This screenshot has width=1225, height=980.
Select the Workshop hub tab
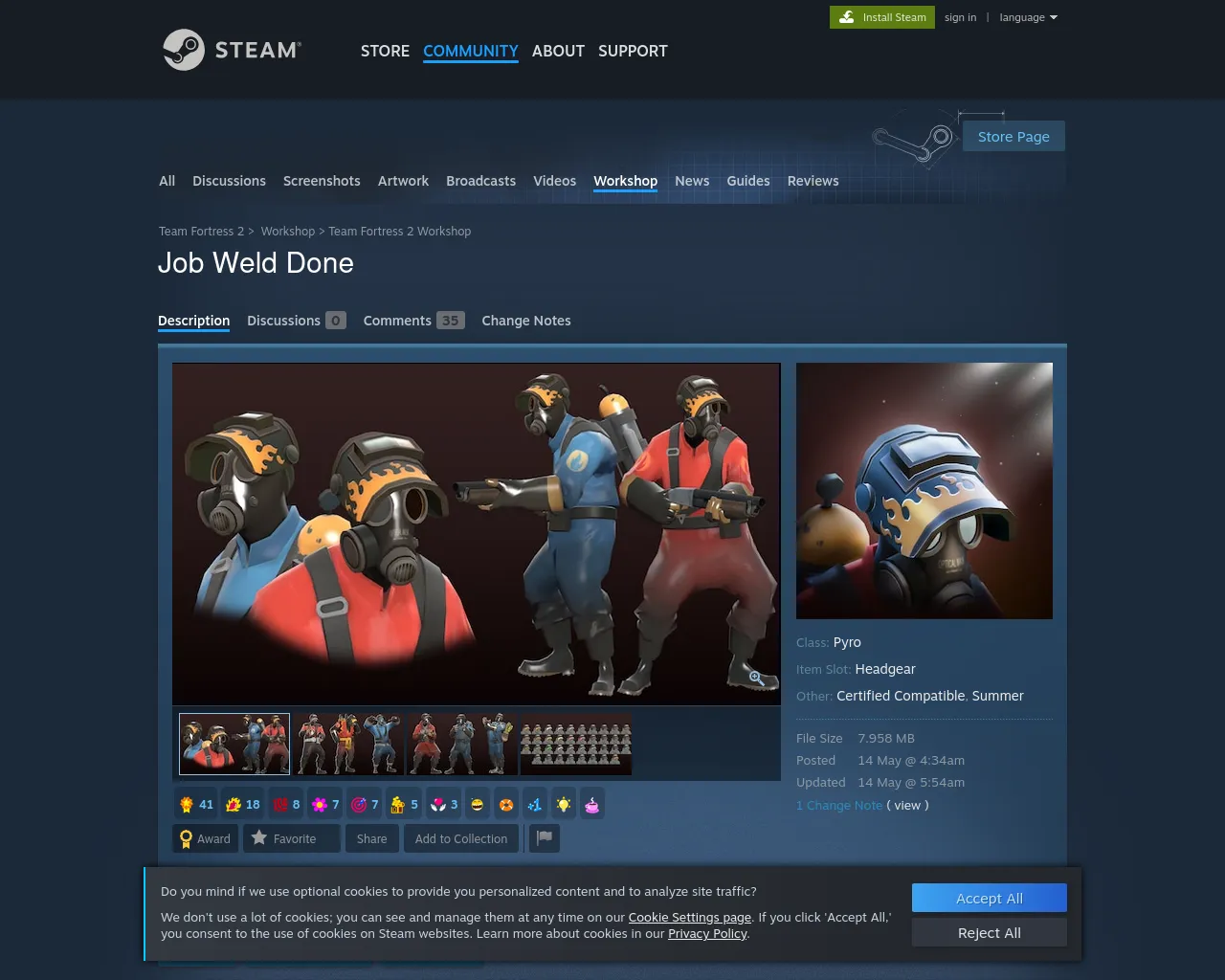625,181
